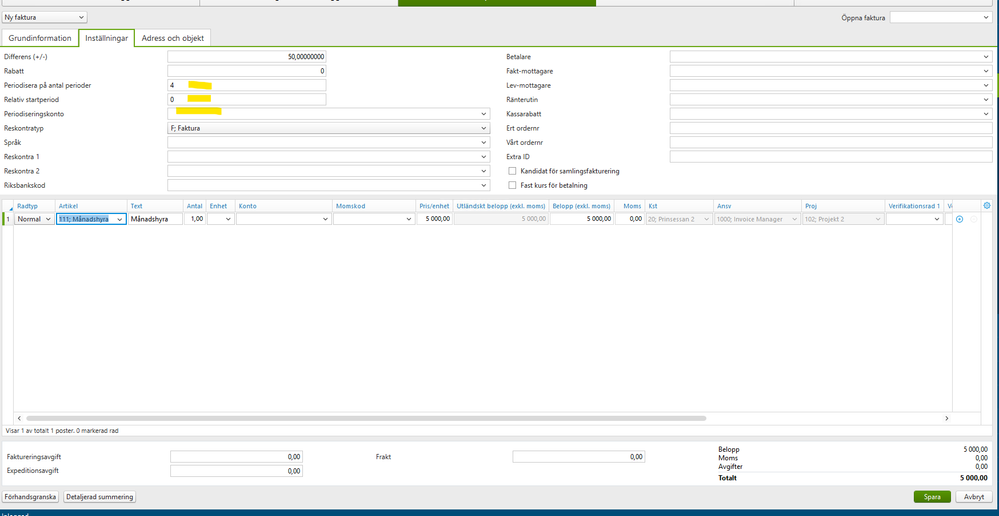Select the Inställningar tab

click(106, 38)
